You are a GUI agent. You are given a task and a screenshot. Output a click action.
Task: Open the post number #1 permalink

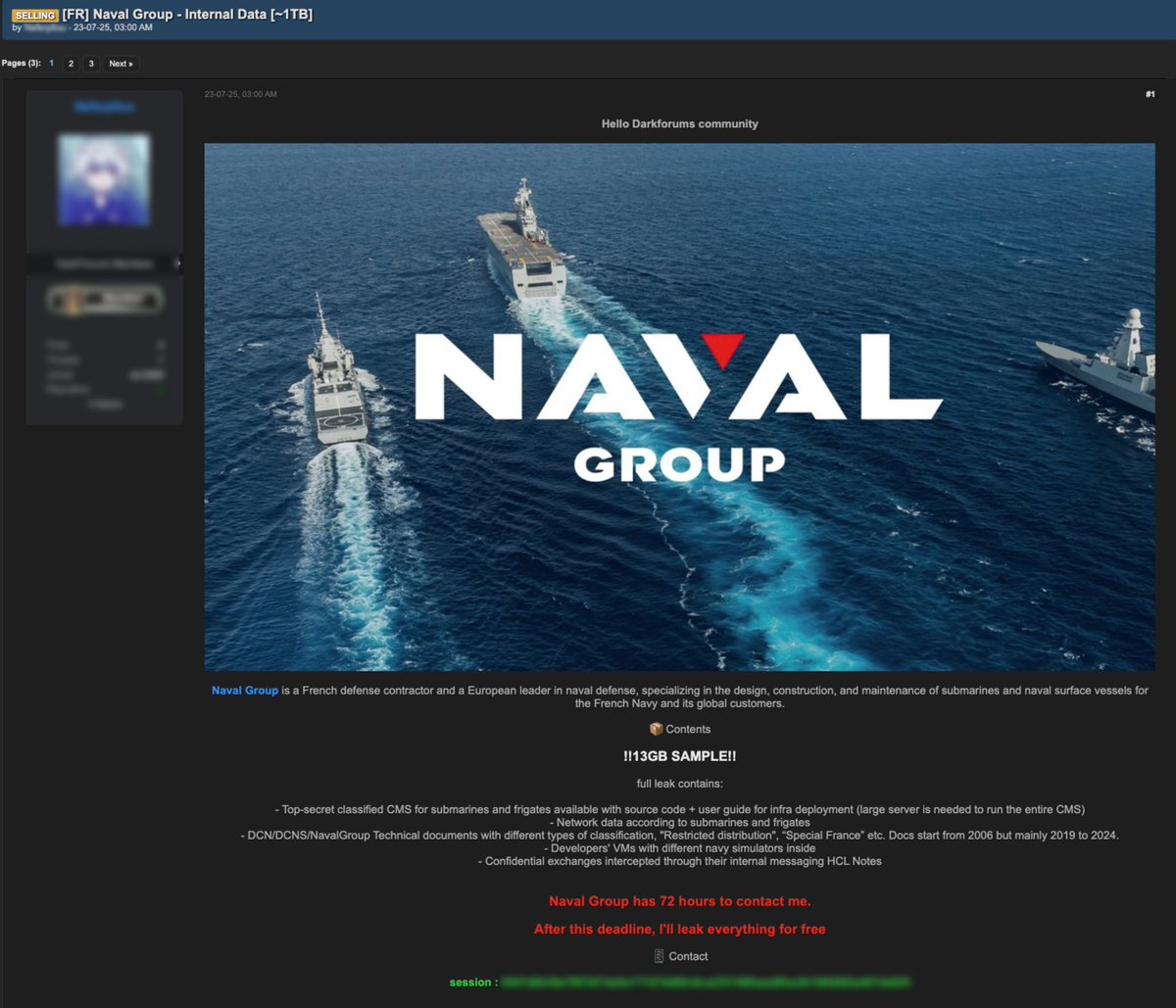[1150, 94]
